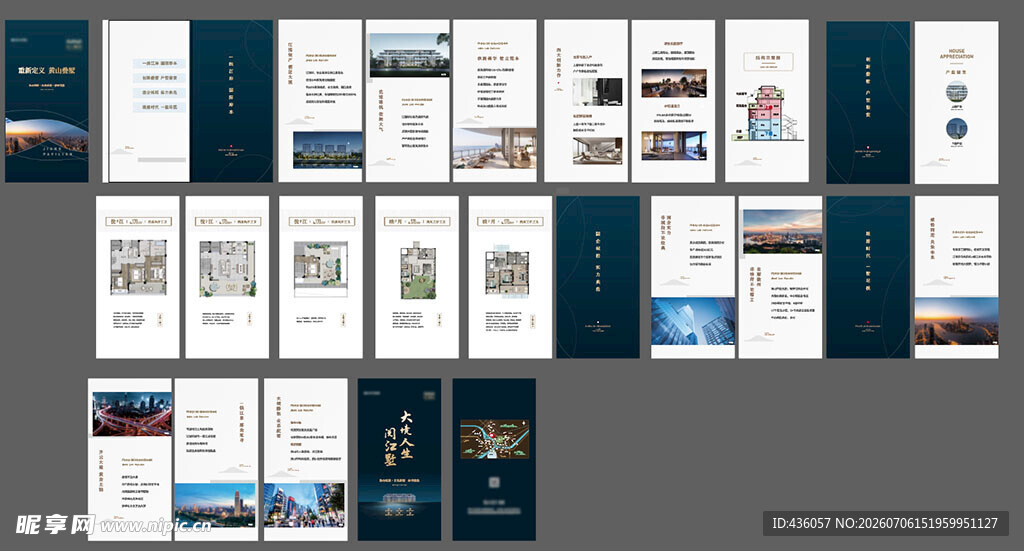Click the red and blue building section diagram
The height and width of the screenshot is (551, 1024).
coord(766,113)
